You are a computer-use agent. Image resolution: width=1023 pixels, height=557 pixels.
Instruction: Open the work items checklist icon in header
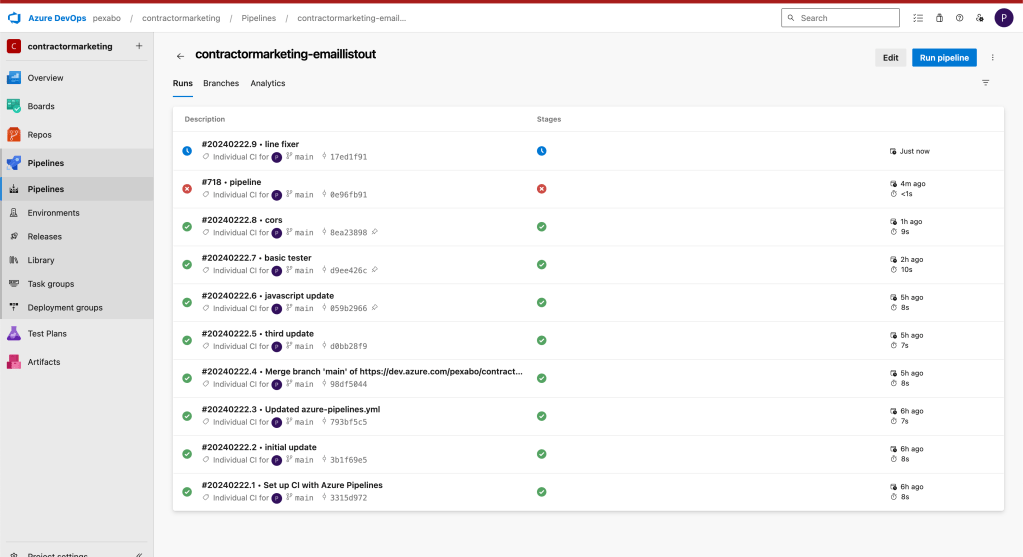918,18
